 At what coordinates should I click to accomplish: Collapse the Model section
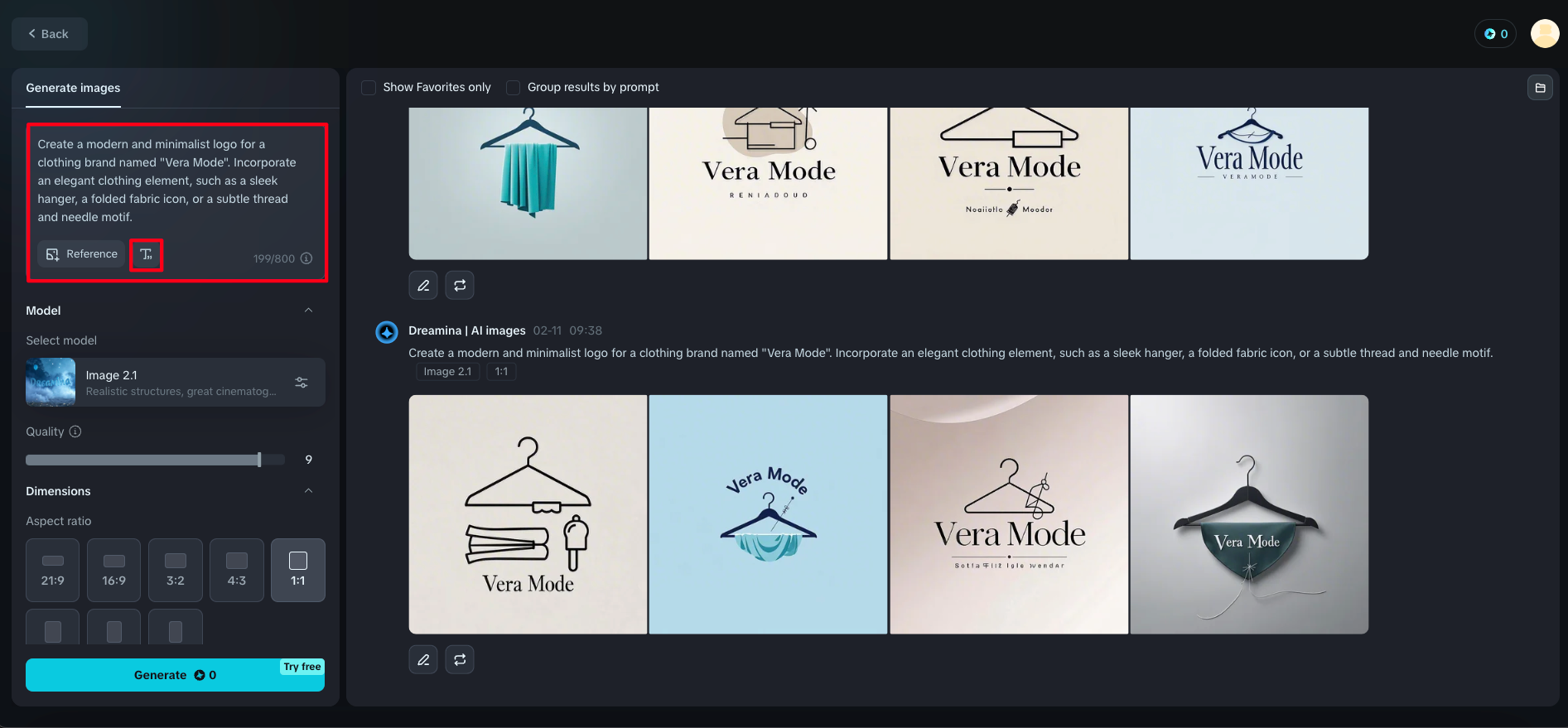(308, 311)
